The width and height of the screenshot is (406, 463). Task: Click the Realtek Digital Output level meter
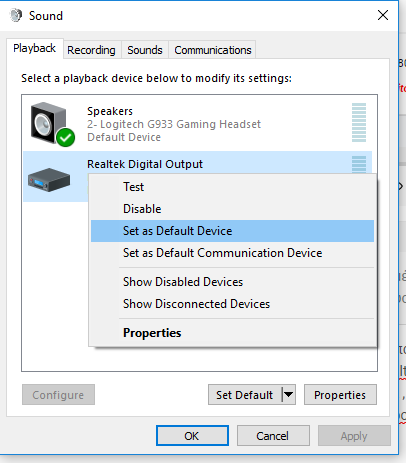coord(359,164)
